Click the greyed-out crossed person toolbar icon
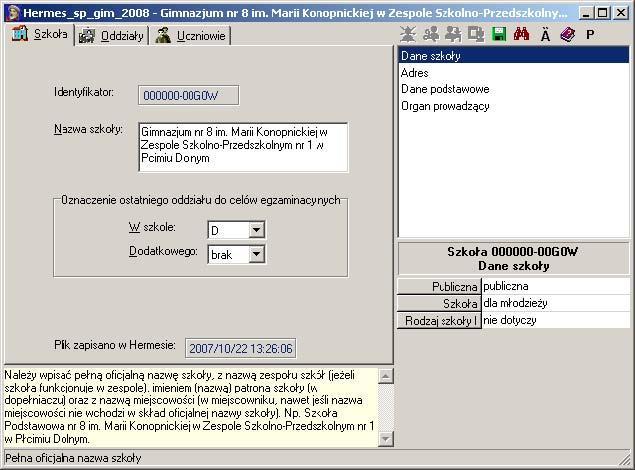The height and width of the screenshot is (470, 635). pyautogui.click(x=408, y=34)
